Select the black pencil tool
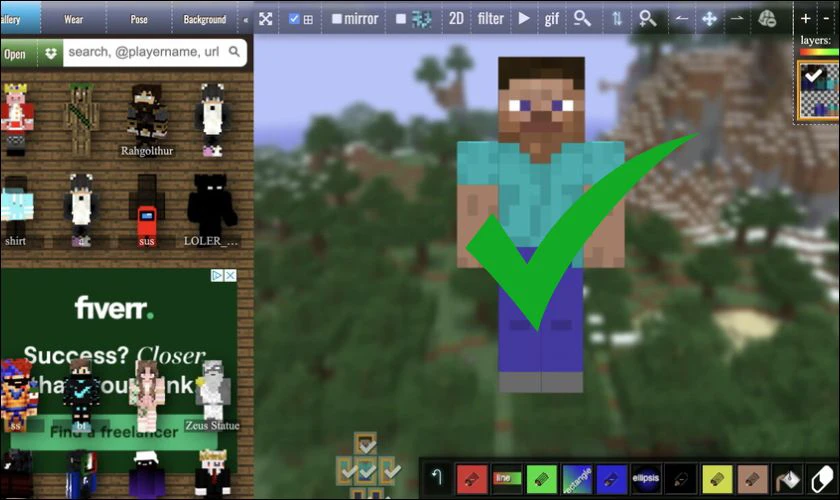The image size is (840, 500). [681, 479]
